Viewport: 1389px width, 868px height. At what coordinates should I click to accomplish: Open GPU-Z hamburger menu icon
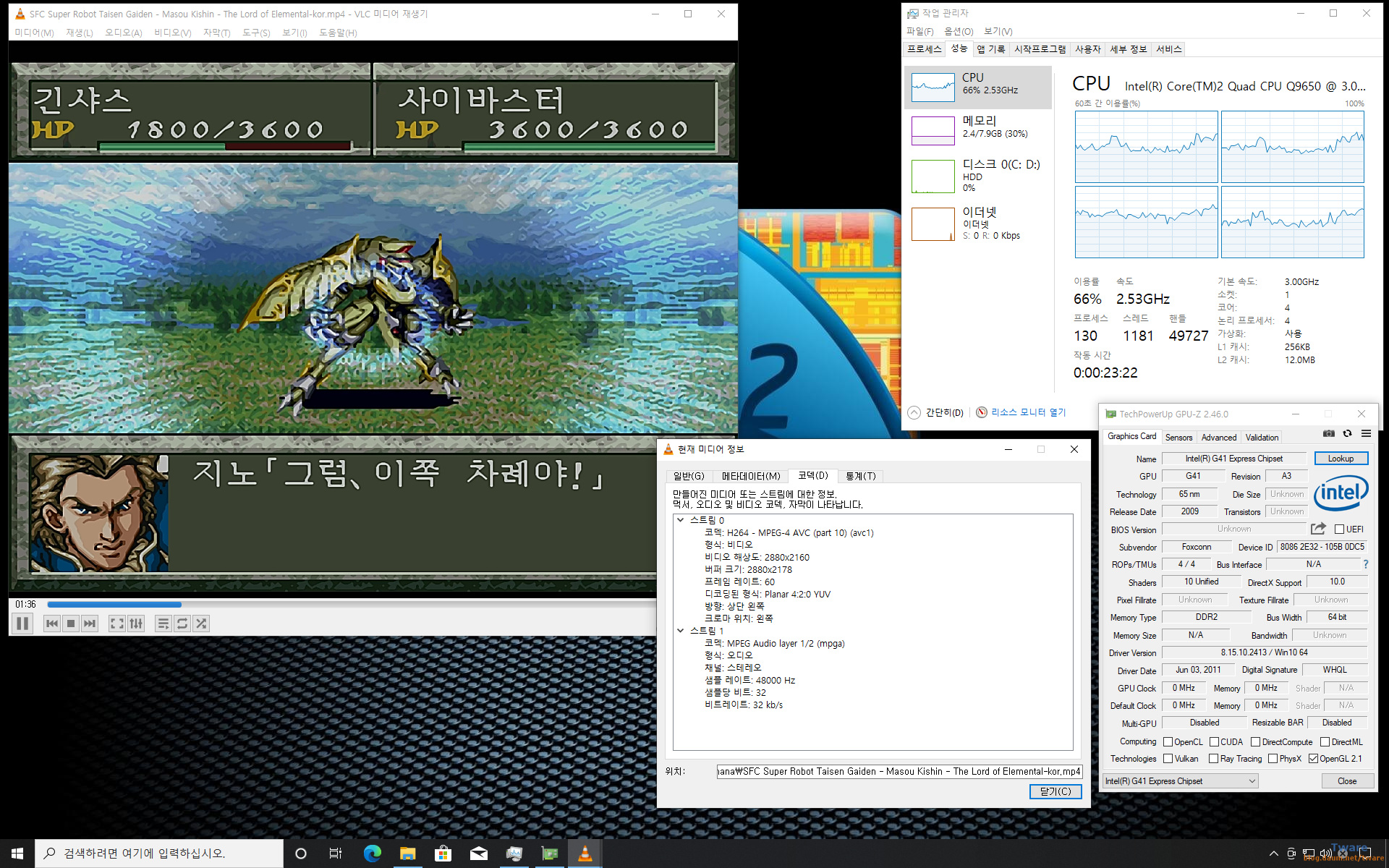(1366, 434)
